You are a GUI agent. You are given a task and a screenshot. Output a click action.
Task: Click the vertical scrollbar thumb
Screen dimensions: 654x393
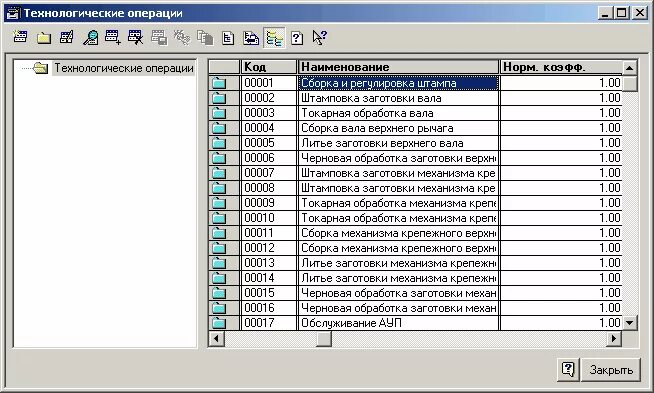(x=629, y=83)
